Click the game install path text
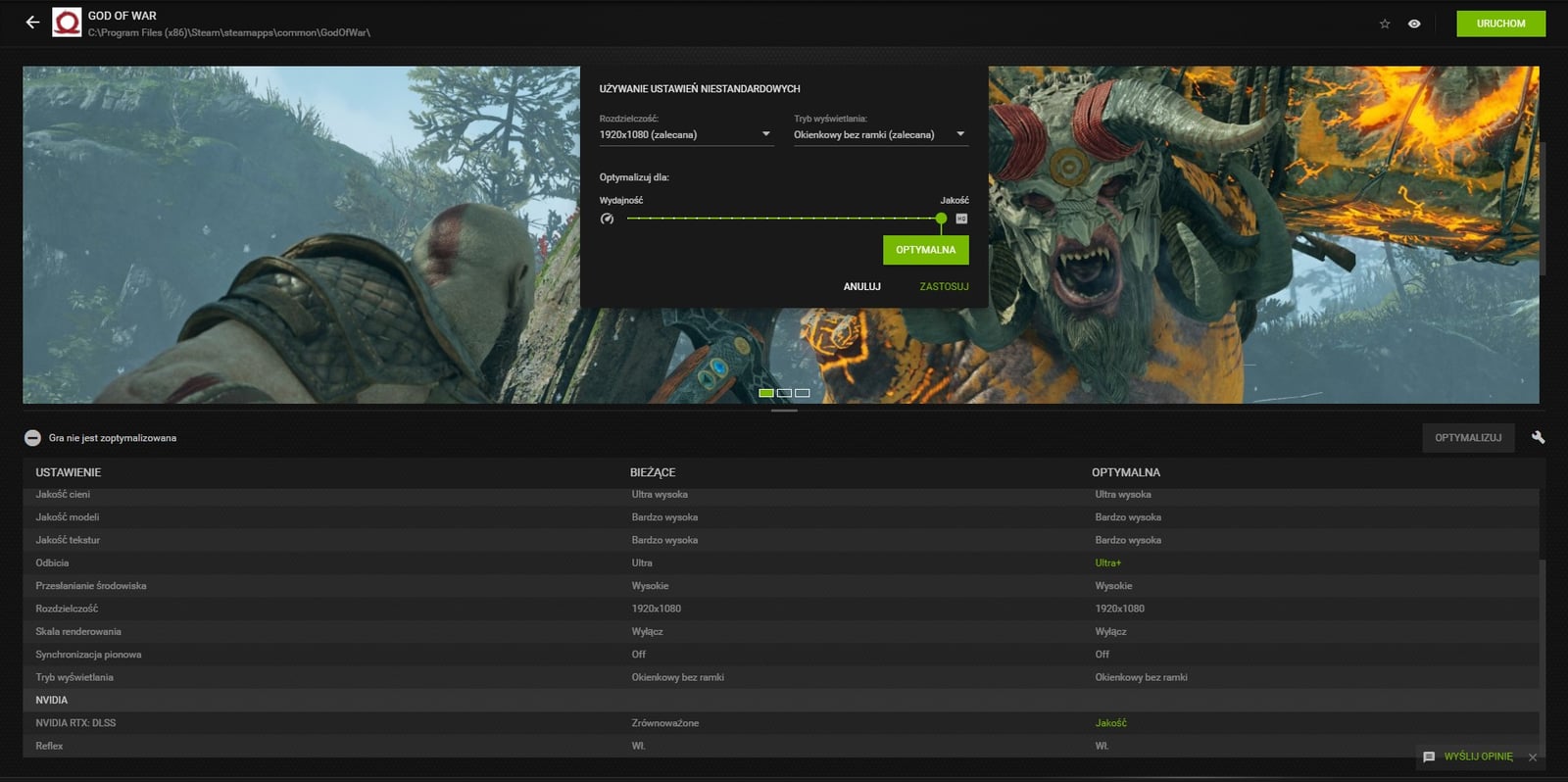This screenshot has width=1568, height=782. 229,32
